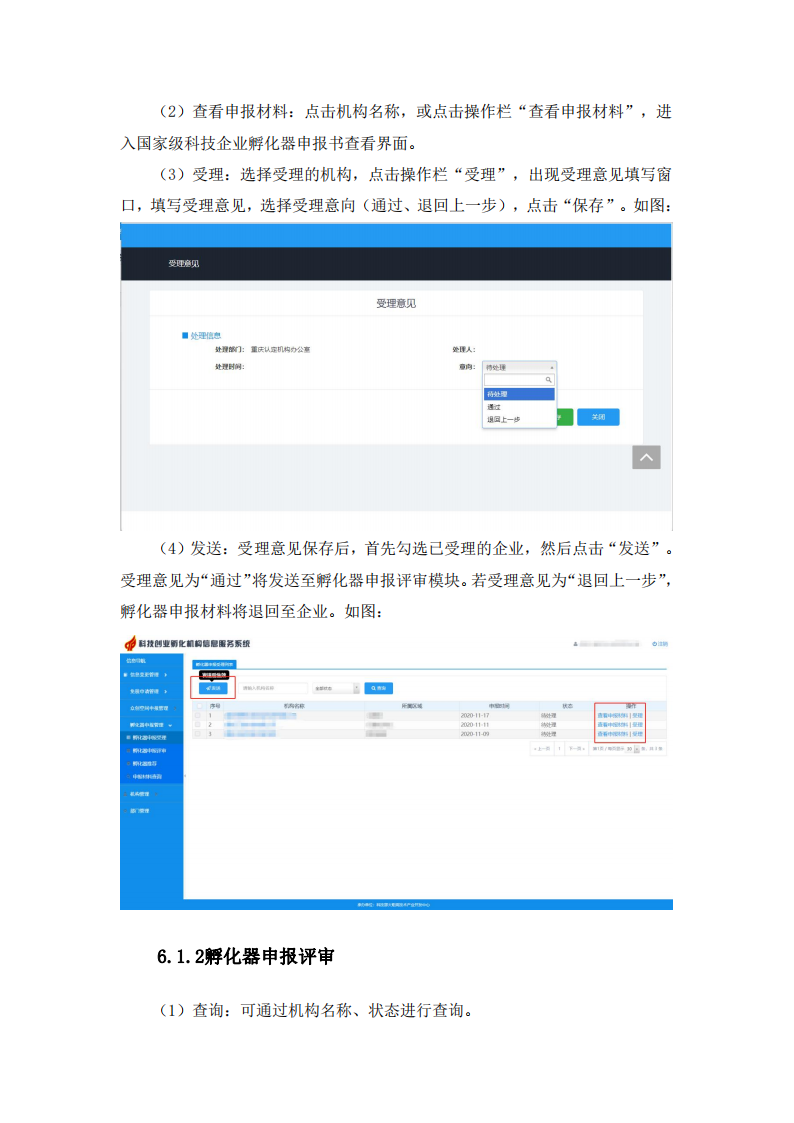Image resolution: width=794 pixels, height=1123 pixels.
Task: Click the flame logo of 科技创业孵化机构信息服务系统
Action: (130, 643)
